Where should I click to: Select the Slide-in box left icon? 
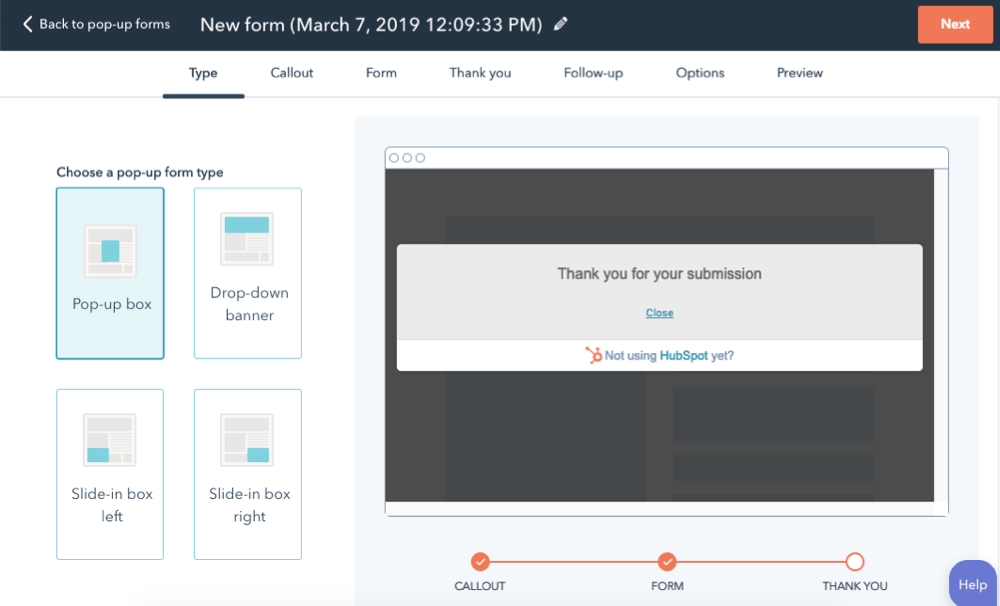coord(110,440)
